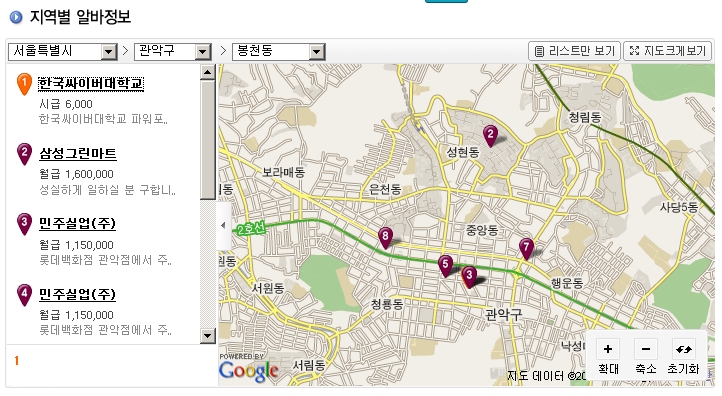Click the scroll down arrow of the list
The width and height of the screenshot is (722, 396).
(x=208, y=336)
